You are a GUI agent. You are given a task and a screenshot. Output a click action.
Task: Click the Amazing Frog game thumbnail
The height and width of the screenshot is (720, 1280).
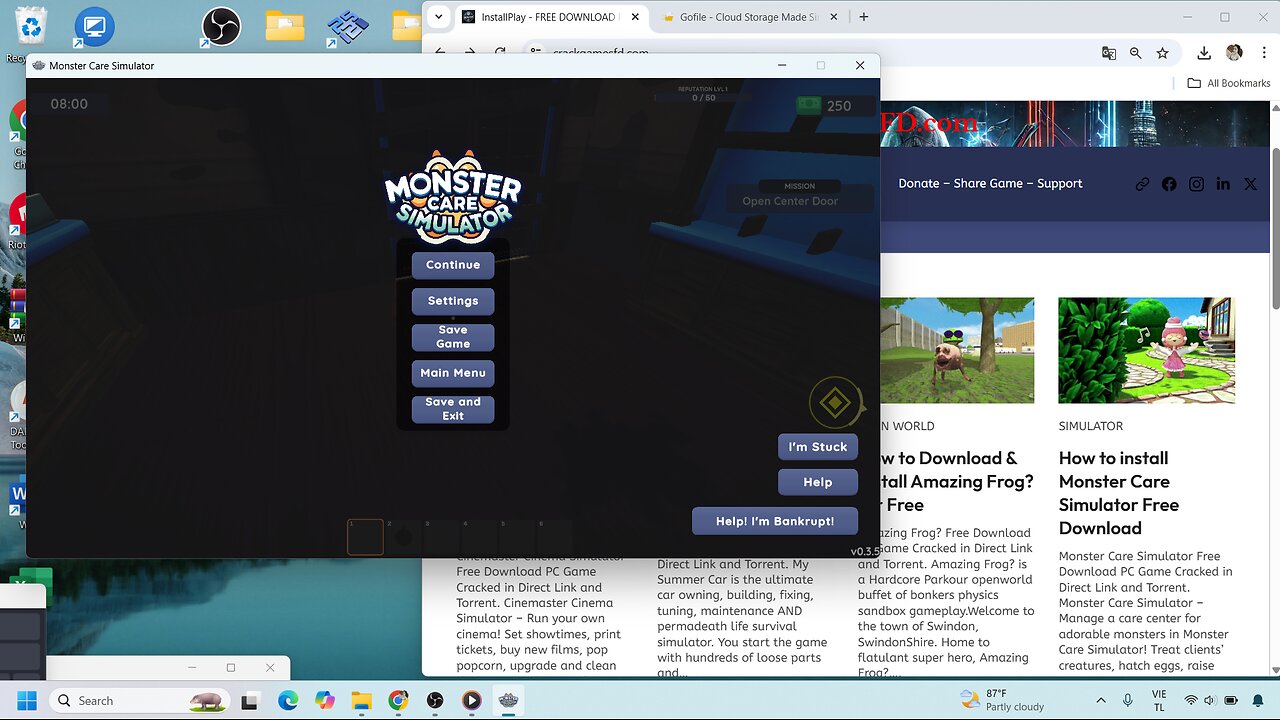[x=957, y=350]
